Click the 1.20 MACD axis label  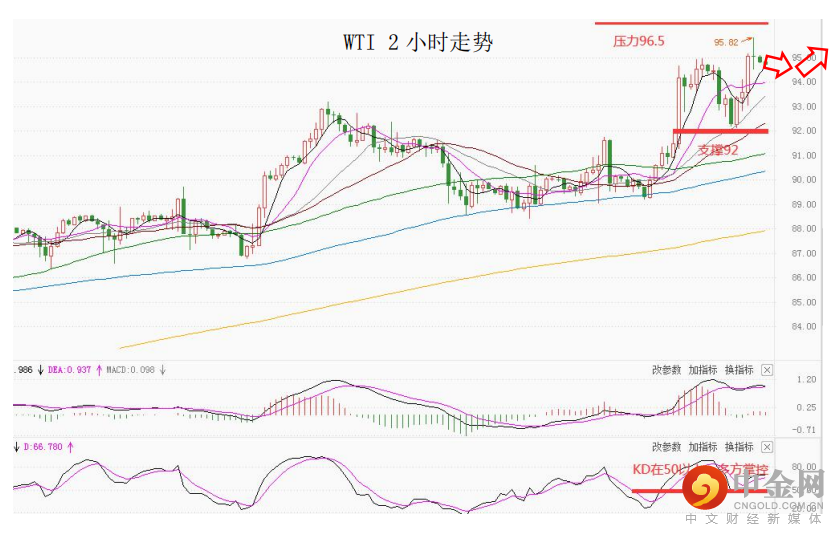807,380
